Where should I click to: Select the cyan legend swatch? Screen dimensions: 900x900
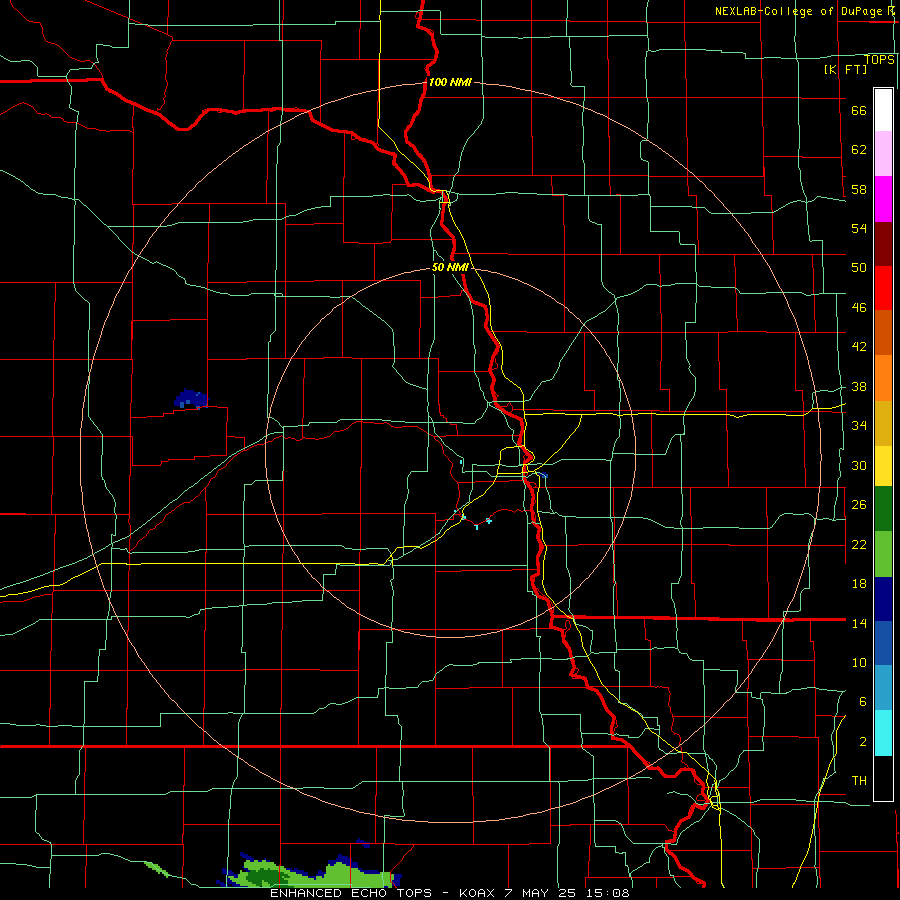tap(883, 733)
